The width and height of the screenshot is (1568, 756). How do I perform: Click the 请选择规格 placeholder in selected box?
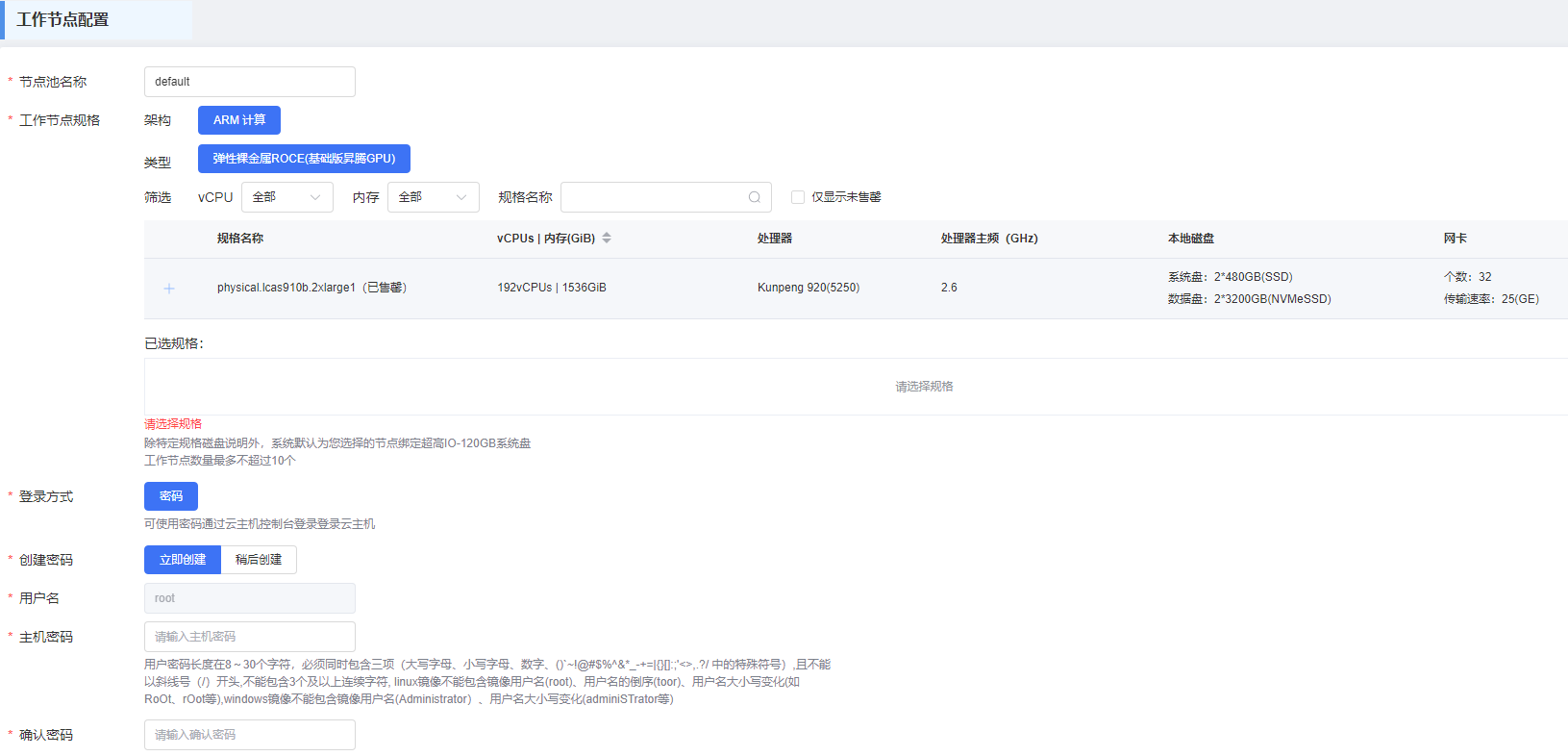pyautogui.click(x=925, y=387)
